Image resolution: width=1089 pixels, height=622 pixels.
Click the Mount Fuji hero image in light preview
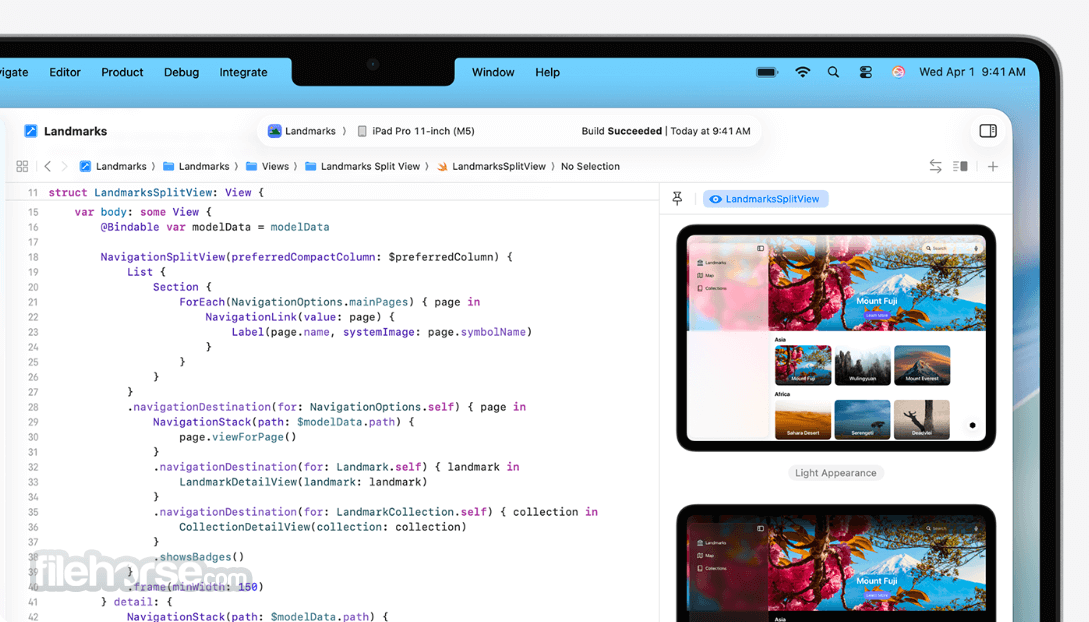(877, 283)
